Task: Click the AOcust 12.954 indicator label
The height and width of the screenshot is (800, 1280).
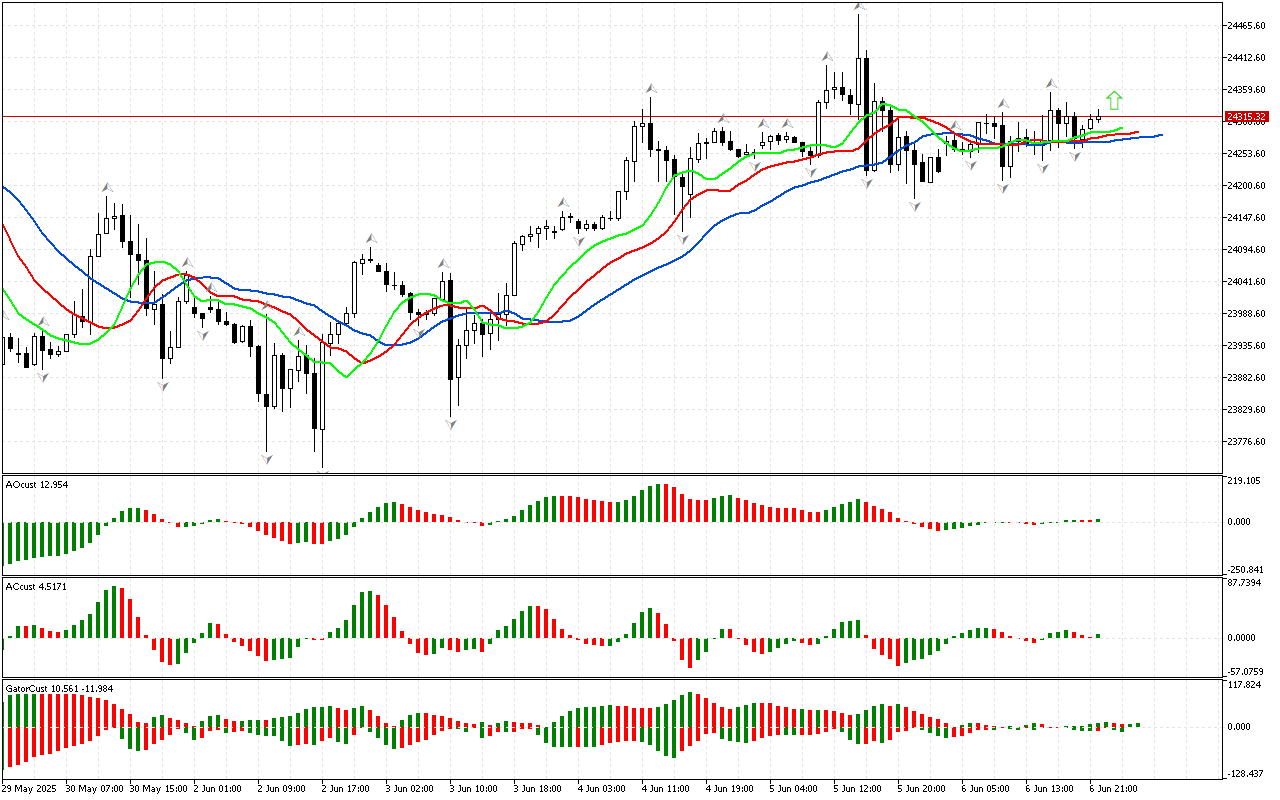Action: point(38,485)
